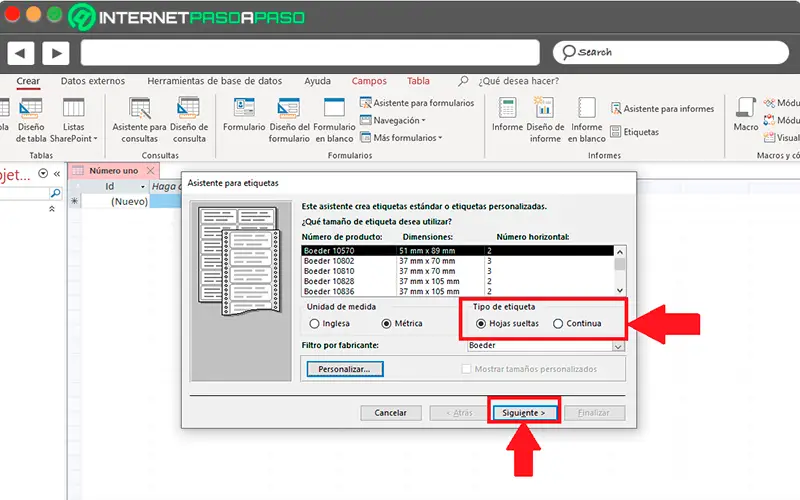This screenshot has height=500, width=800.
Task: Launch Asistente para consultas
Action: [139, 120]
